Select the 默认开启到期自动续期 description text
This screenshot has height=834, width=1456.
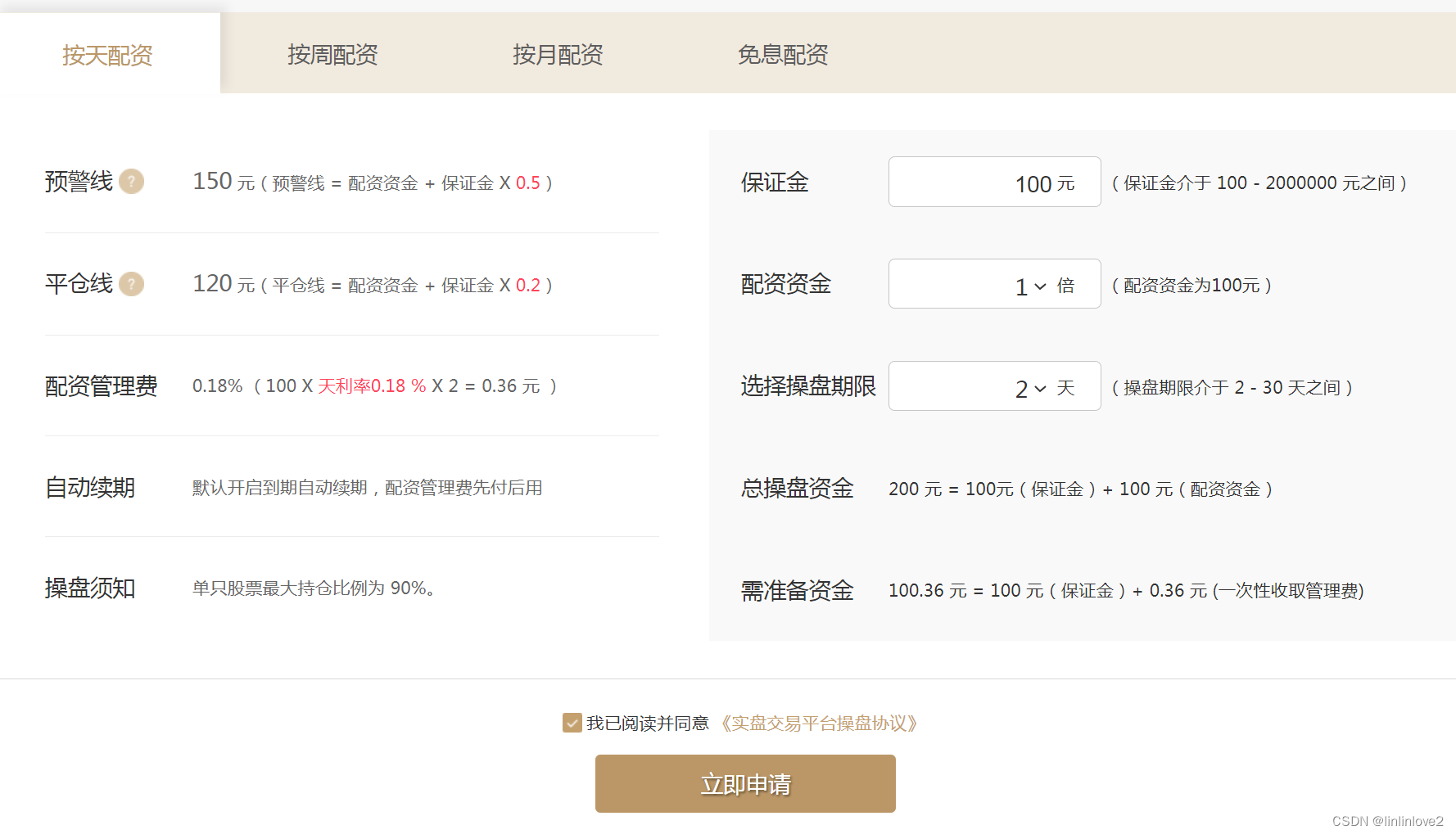tap(367, 488)
